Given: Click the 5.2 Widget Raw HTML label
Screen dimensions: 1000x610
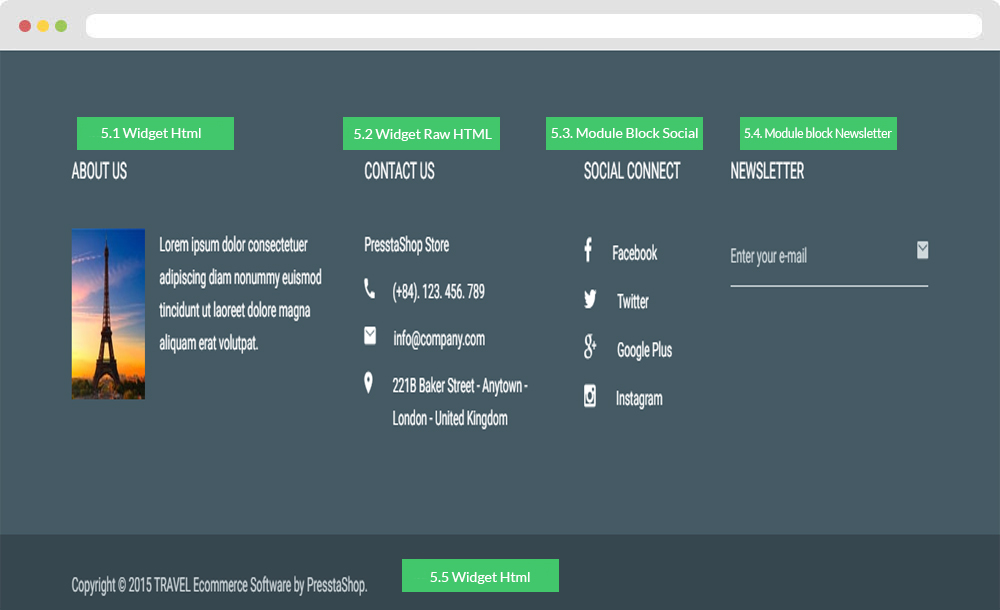Looking at the screenshot, I should pos(421,134).
